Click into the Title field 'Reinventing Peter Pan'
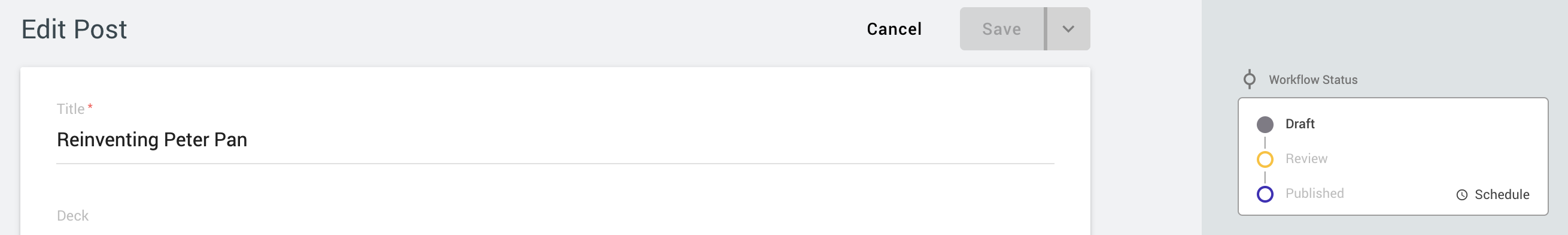The image size is (1568, 235). [x=555, y=140]
